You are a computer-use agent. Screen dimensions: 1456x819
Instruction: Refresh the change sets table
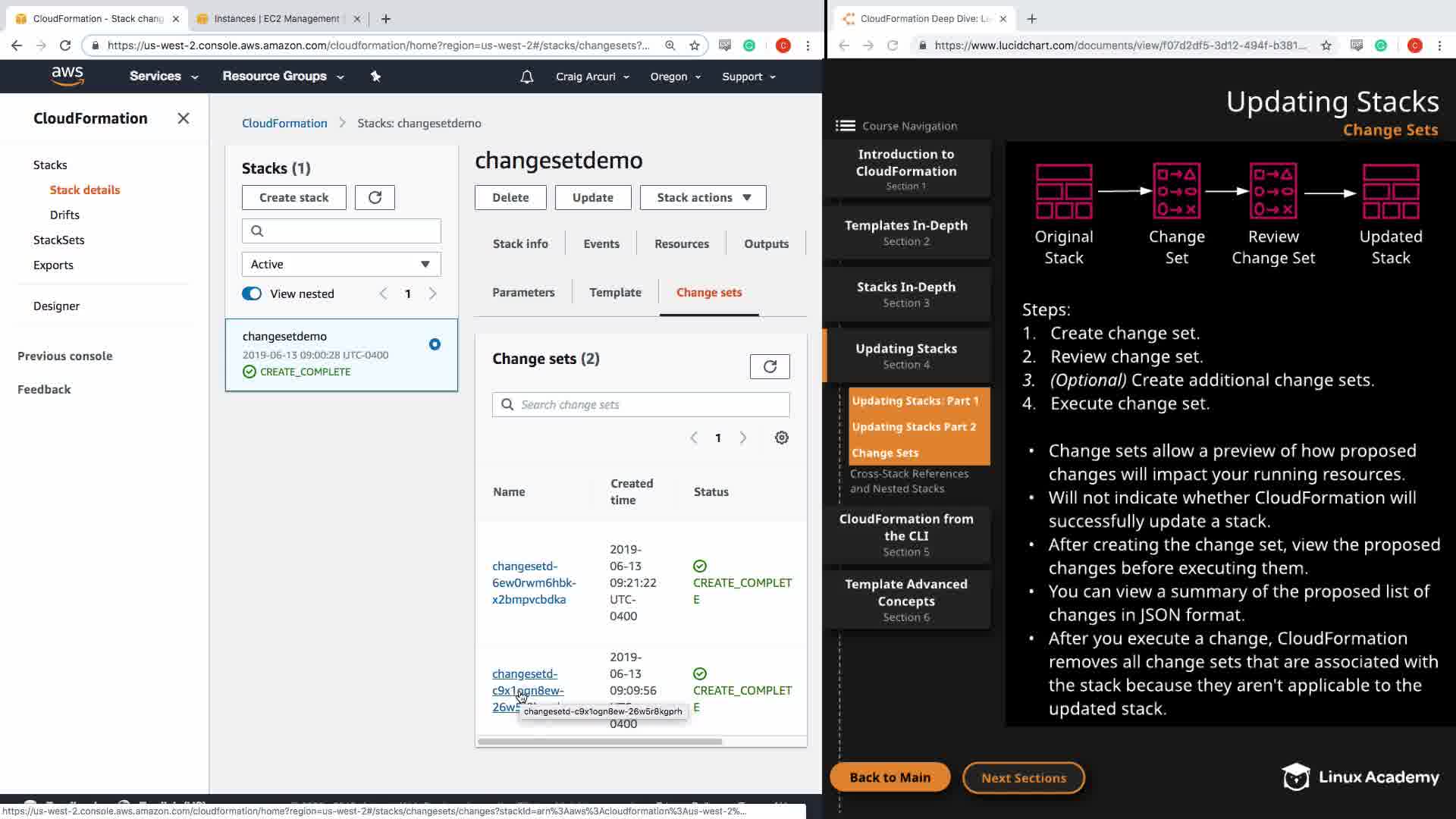(769, 366)
